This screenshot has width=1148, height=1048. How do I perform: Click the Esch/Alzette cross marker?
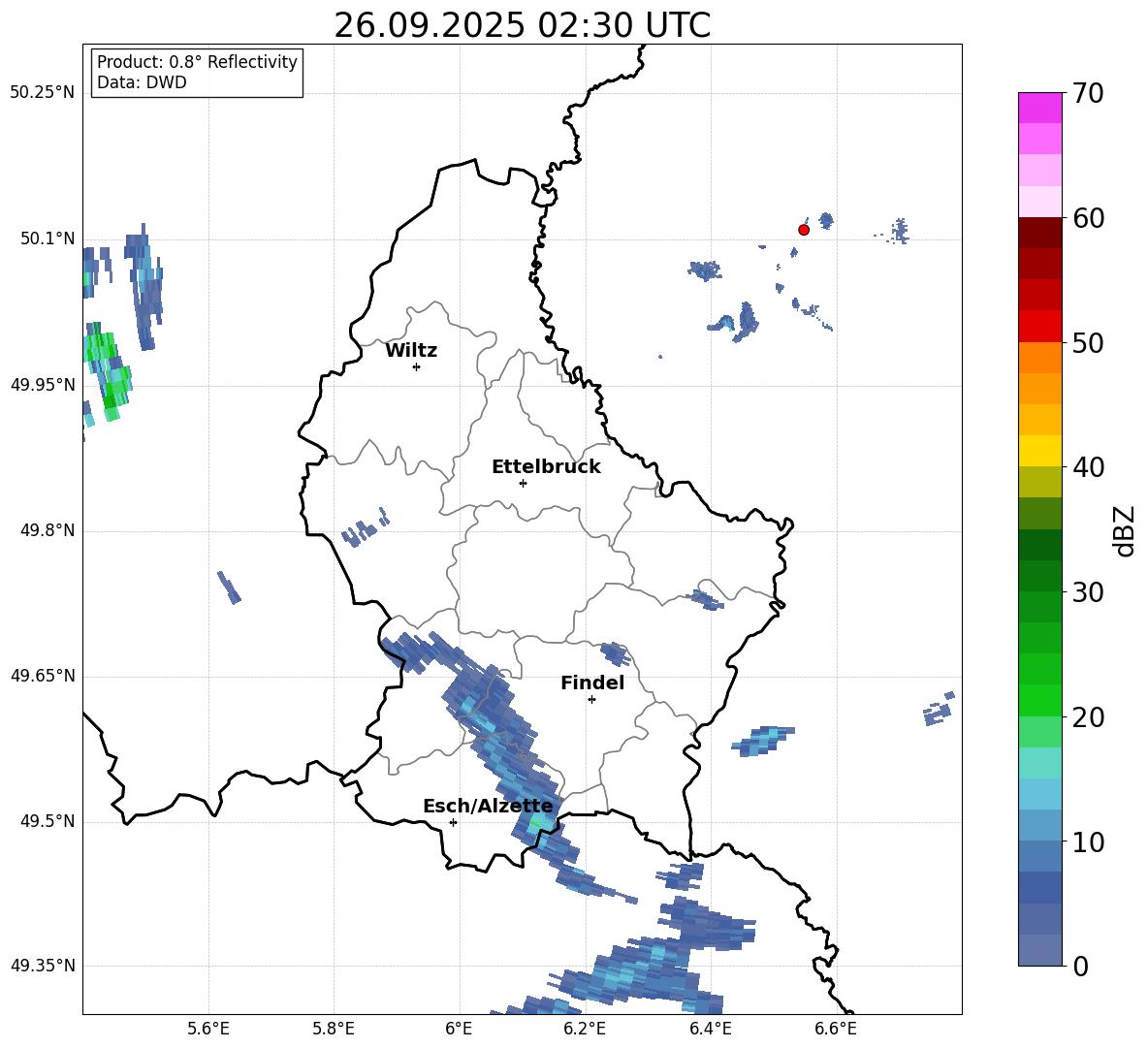453,822
